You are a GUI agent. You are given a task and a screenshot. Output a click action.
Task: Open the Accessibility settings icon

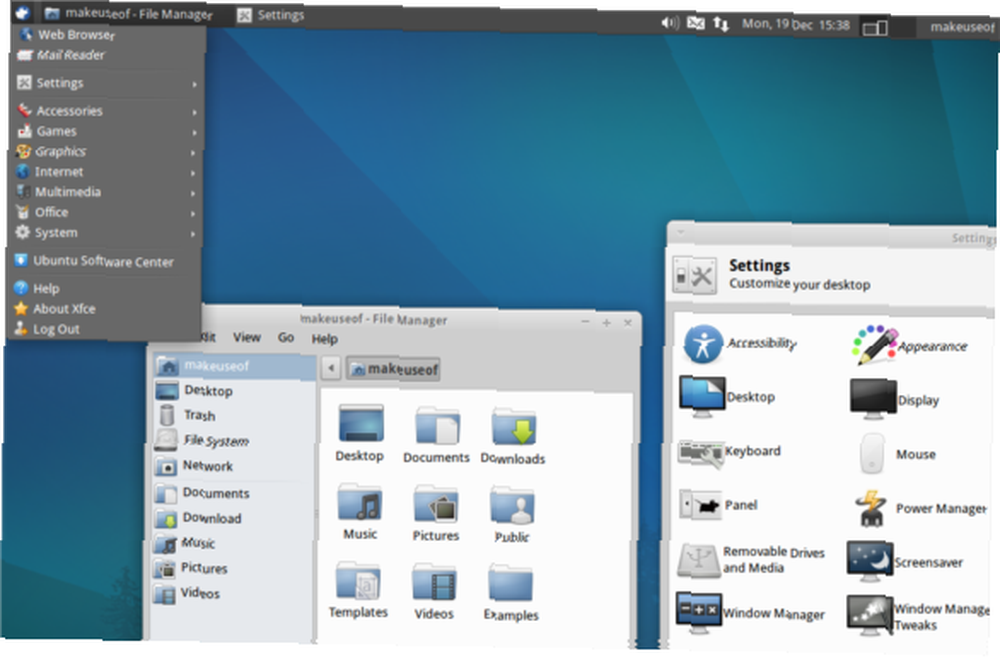point(703,344)
